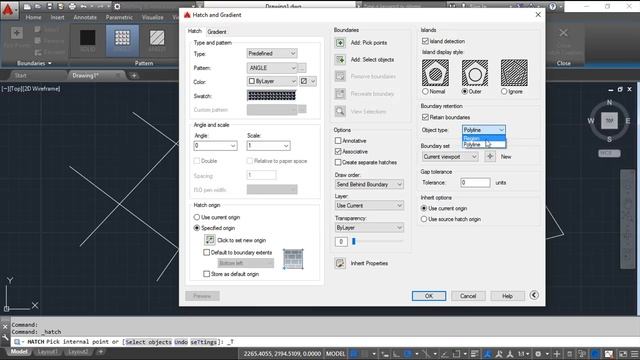Select the Outer island style thumbnail
The width and height of the screenshot is (640, 360).
[475, 73]
